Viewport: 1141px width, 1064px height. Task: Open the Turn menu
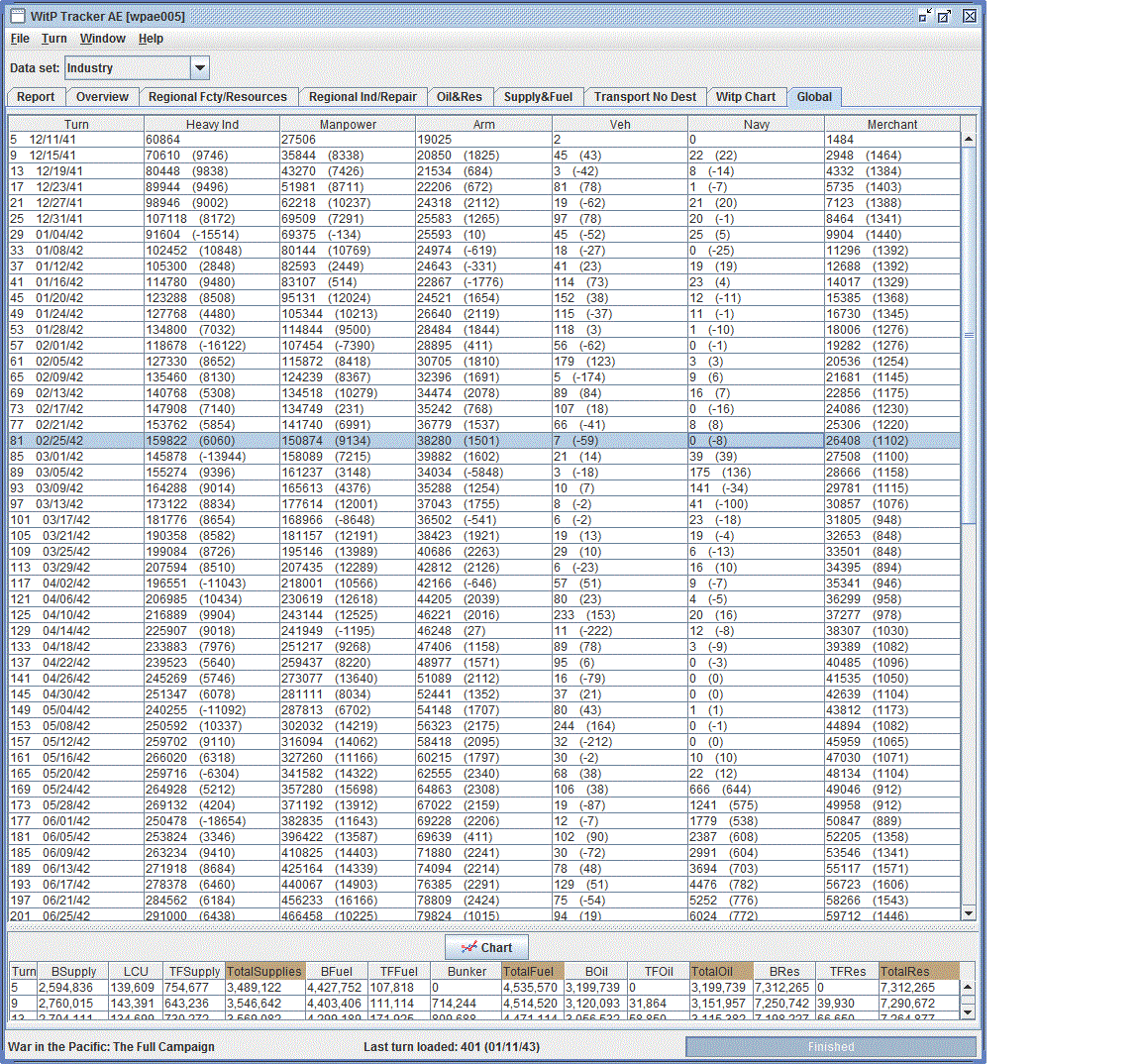[53, 39]
